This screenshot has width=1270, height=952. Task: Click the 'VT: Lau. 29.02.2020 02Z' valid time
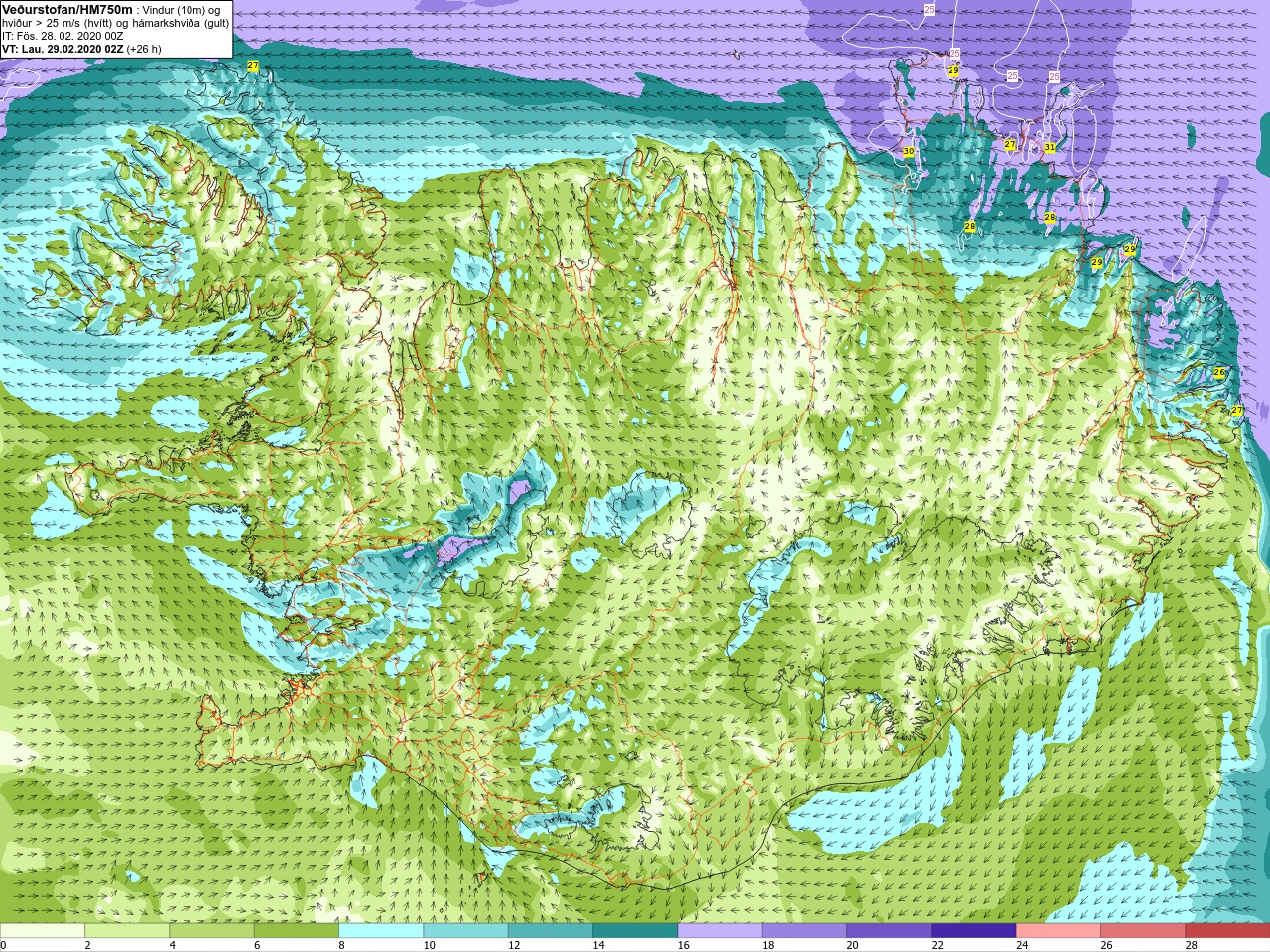coord(63,49)
